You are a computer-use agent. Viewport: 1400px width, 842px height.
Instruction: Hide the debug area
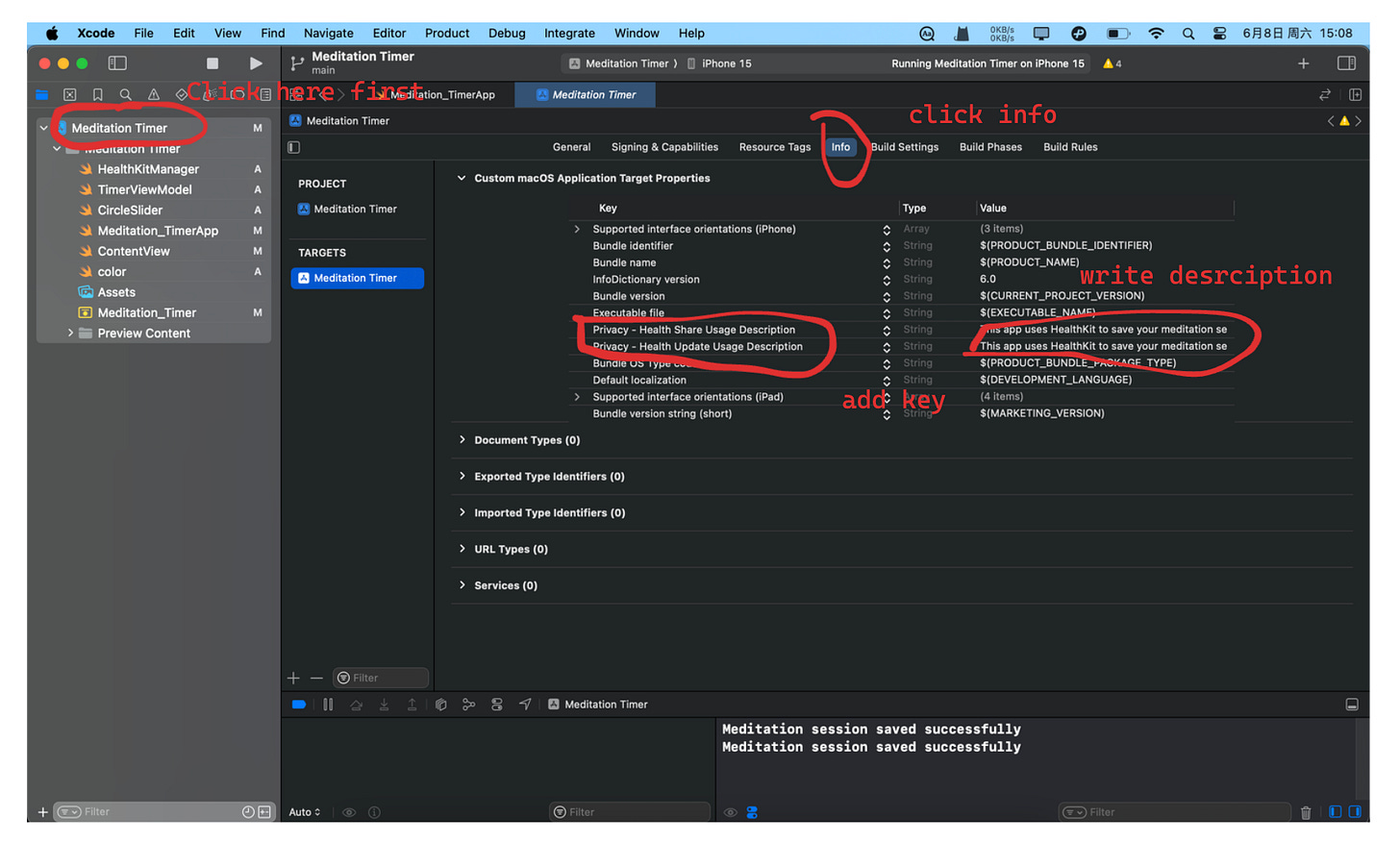point(1352,705)
